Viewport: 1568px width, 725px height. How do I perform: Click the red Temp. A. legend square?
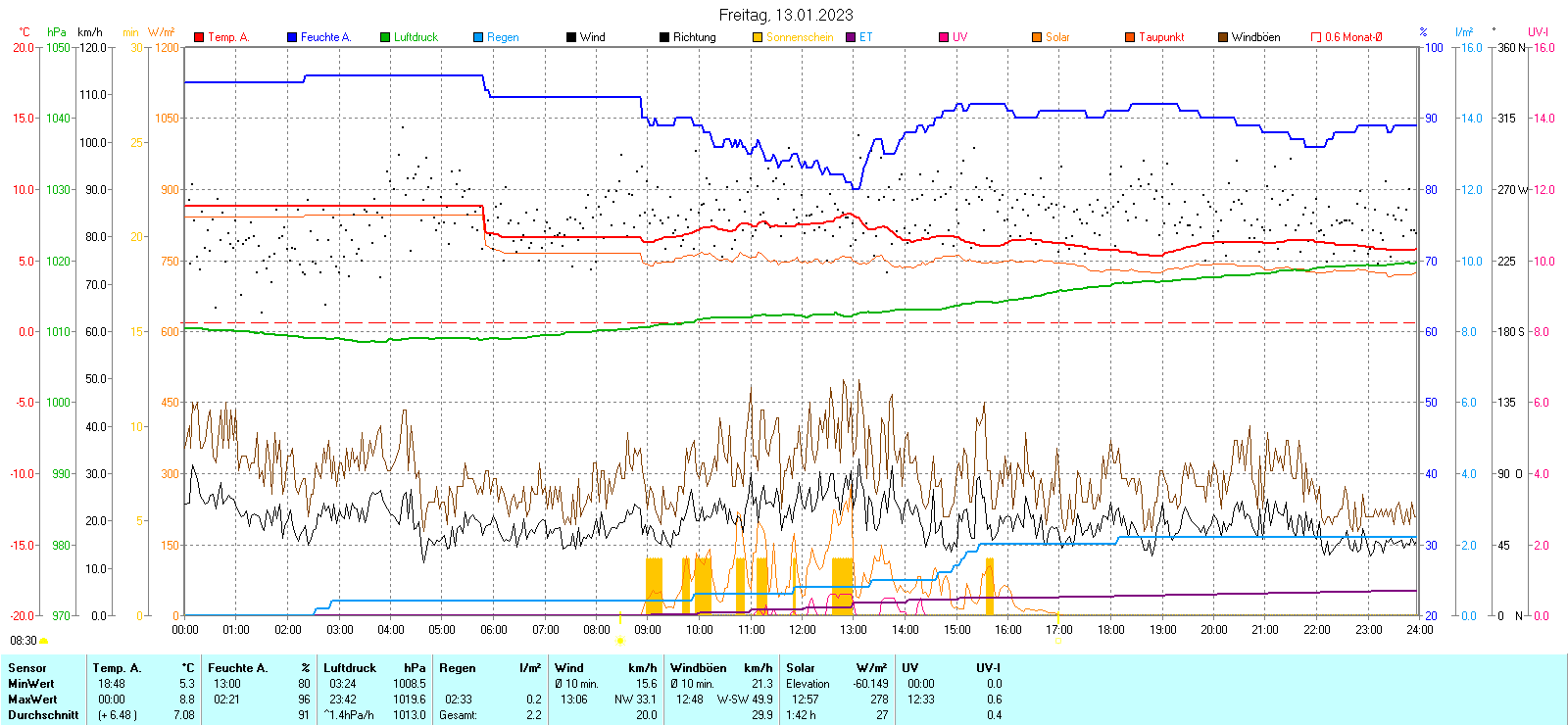[199, 37]
